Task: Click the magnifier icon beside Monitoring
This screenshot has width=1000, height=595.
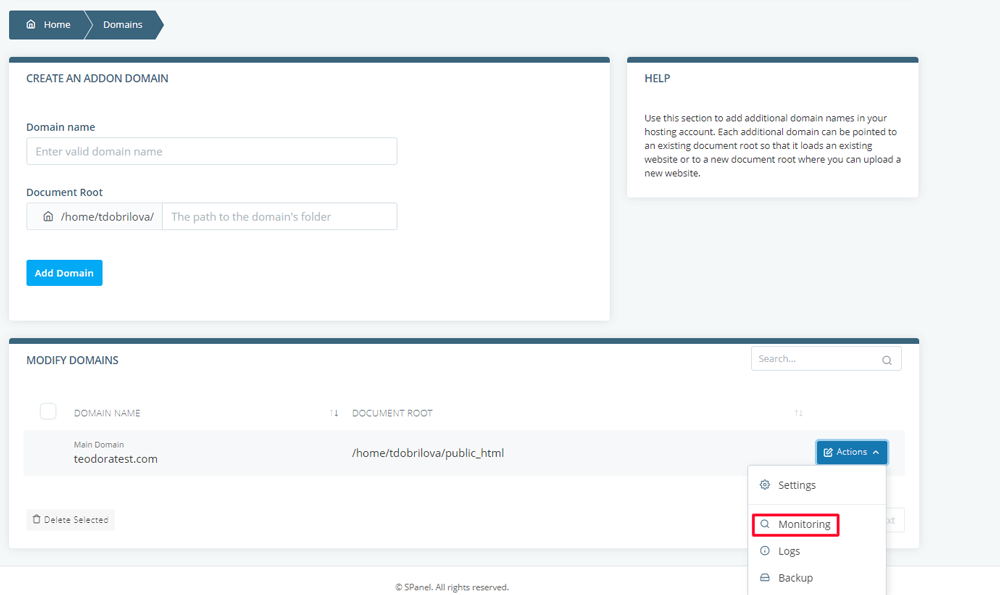Action: click(765, 524)
